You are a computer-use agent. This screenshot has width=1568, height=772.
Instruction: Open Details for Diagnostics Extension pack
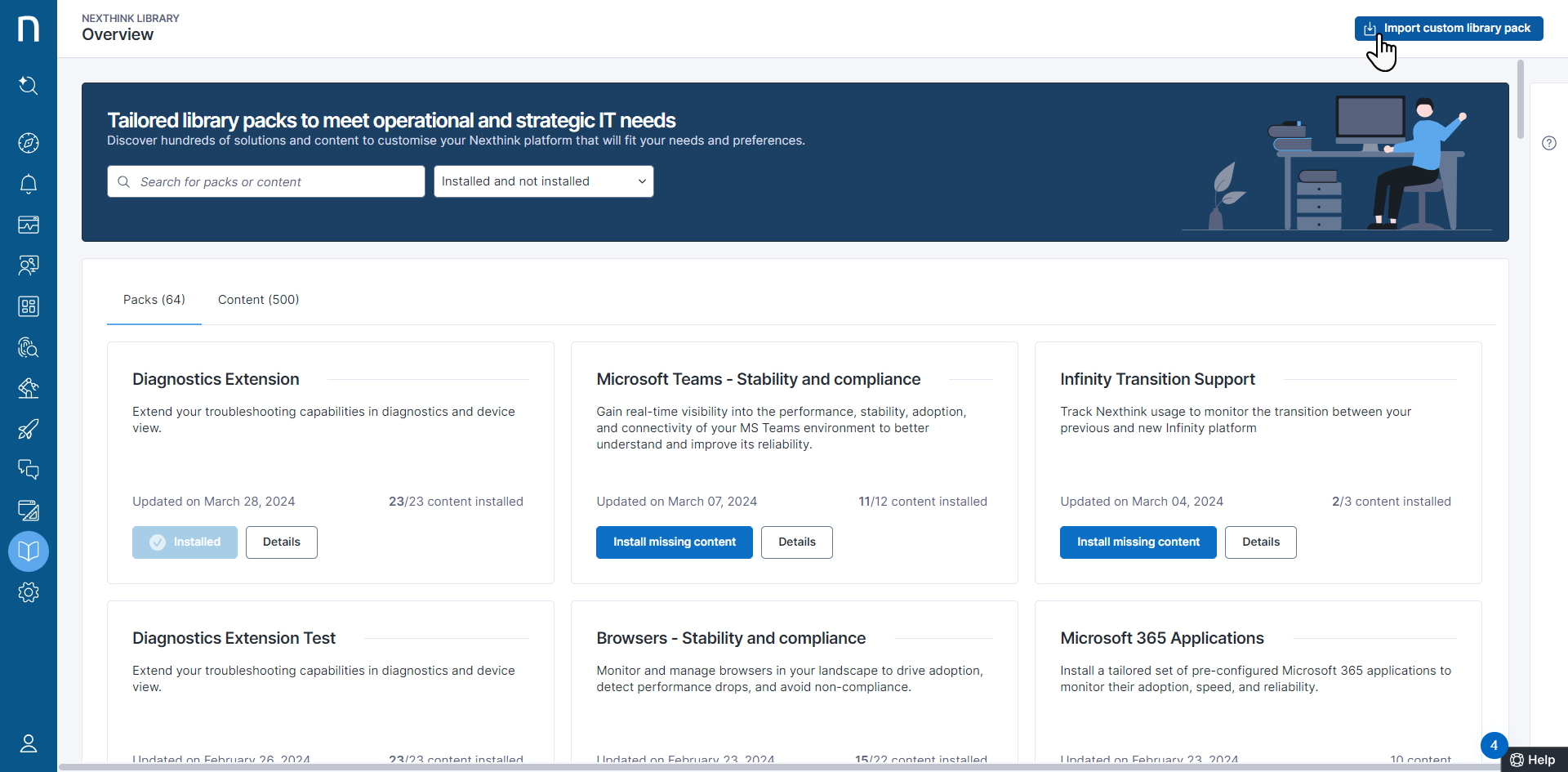click(x=281, y=542)
